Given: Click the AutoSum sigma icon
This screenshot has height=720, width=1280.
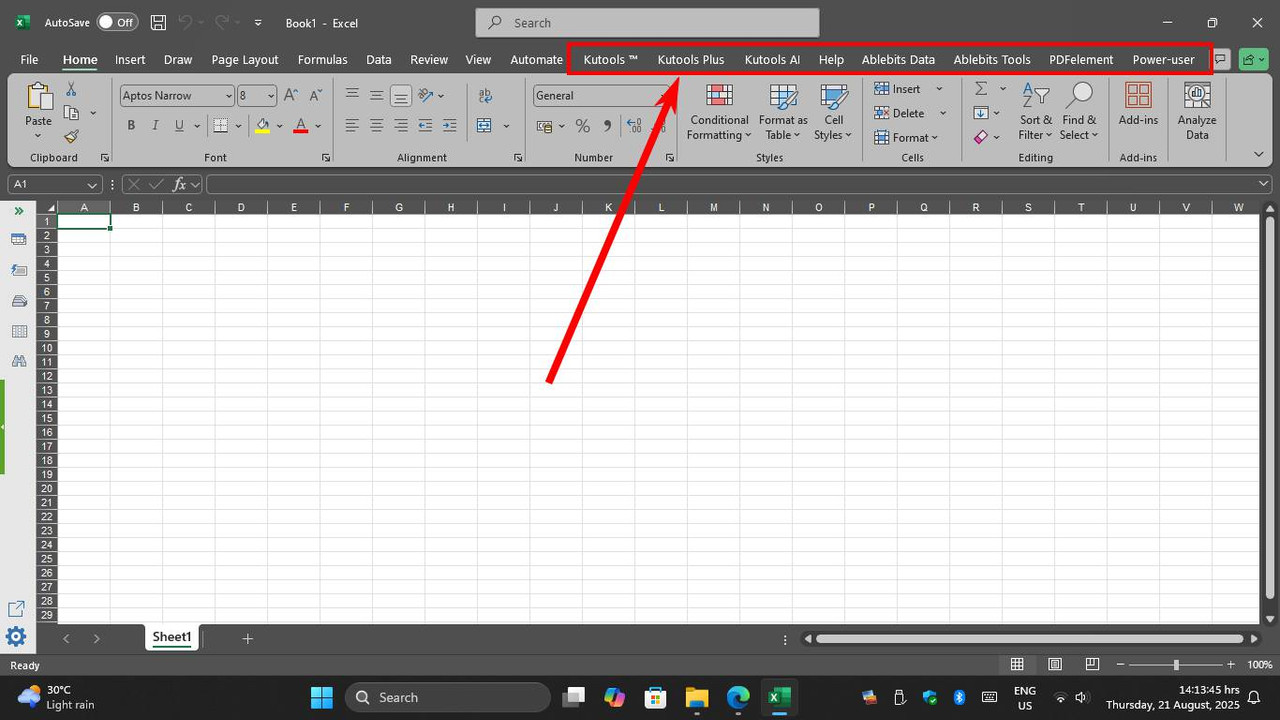Looking at the screenshot, I should [x=981, y=89].
